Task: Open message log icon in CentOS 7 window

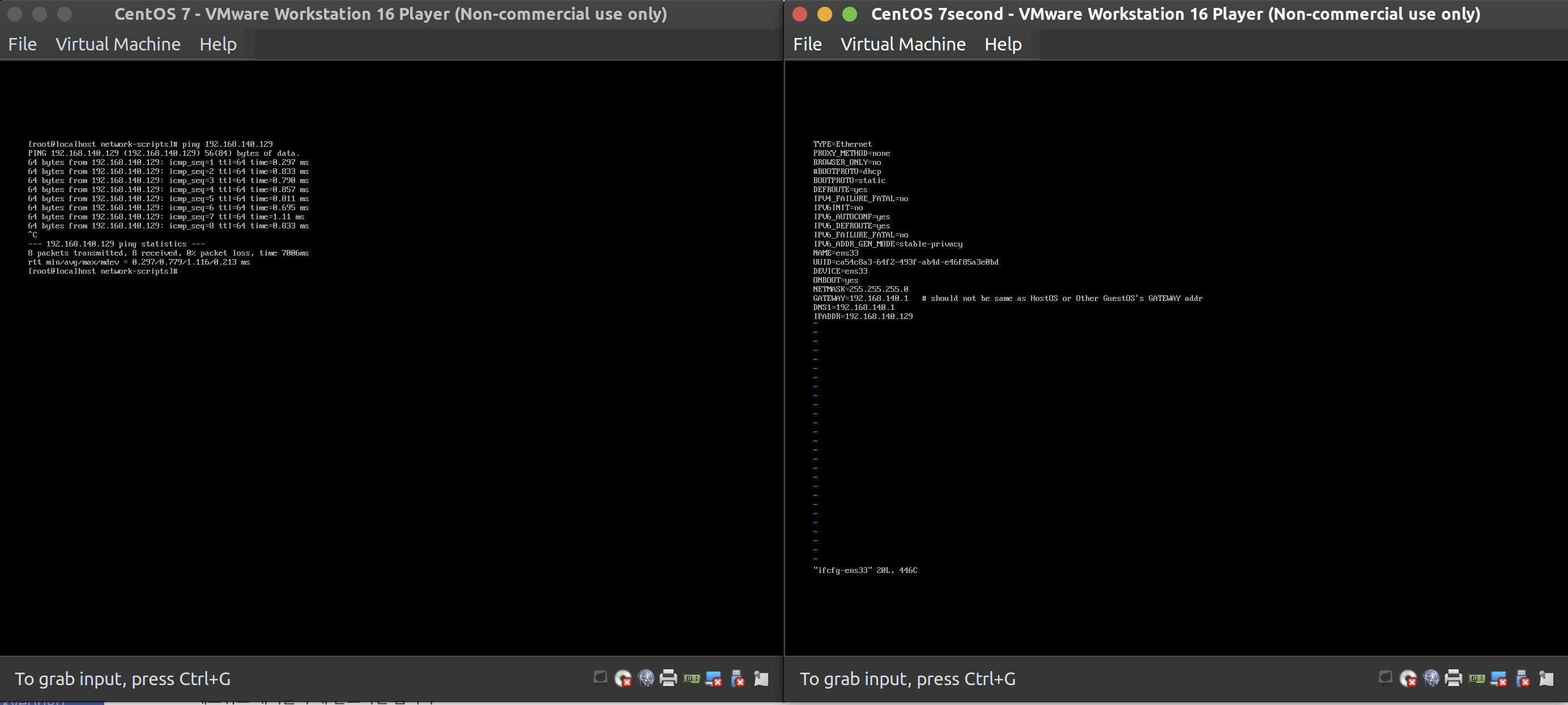Action: (x=761, y=678)
